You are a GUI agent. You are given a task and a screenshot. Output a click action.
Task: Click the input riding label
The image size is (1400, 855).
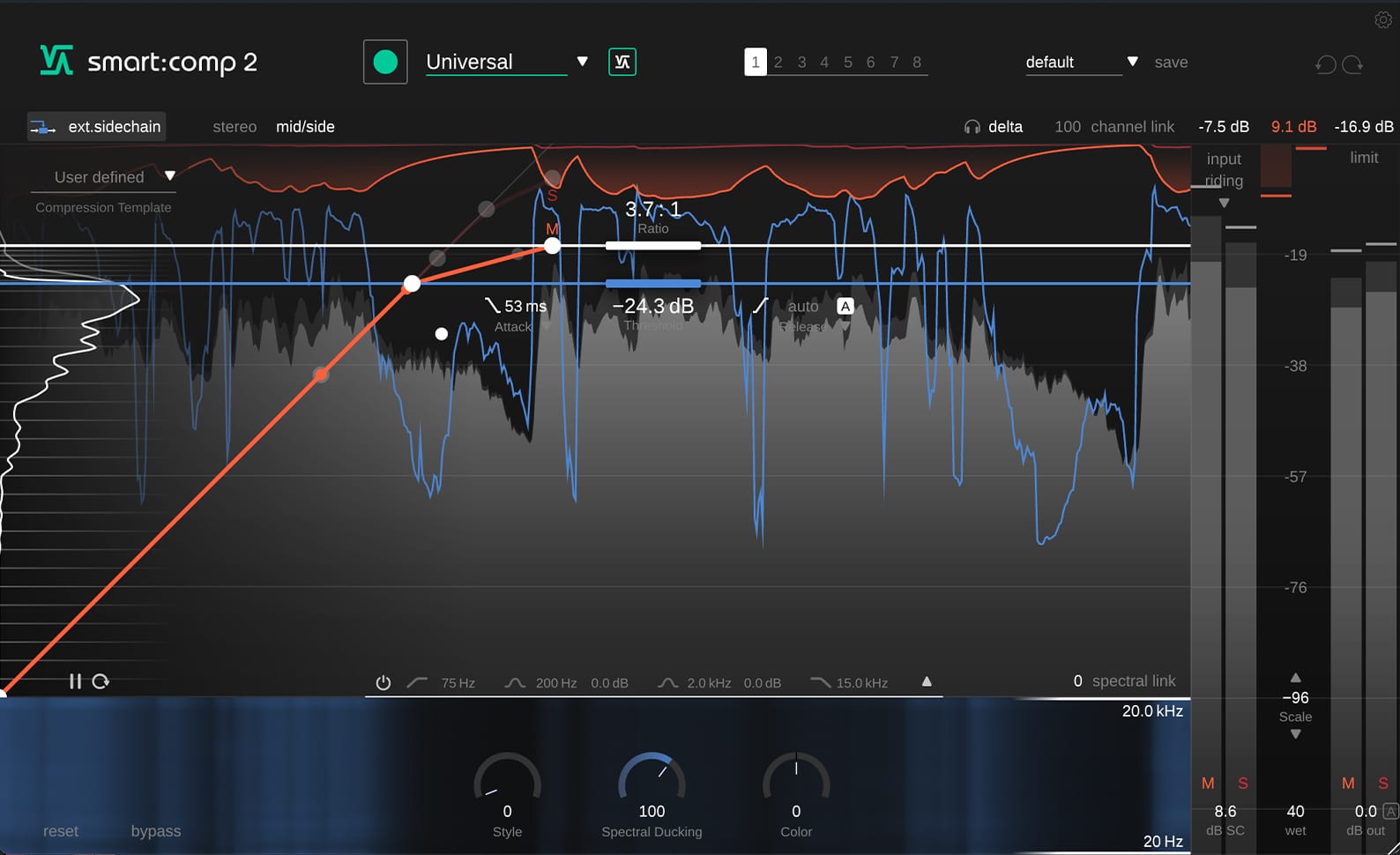1224,169
